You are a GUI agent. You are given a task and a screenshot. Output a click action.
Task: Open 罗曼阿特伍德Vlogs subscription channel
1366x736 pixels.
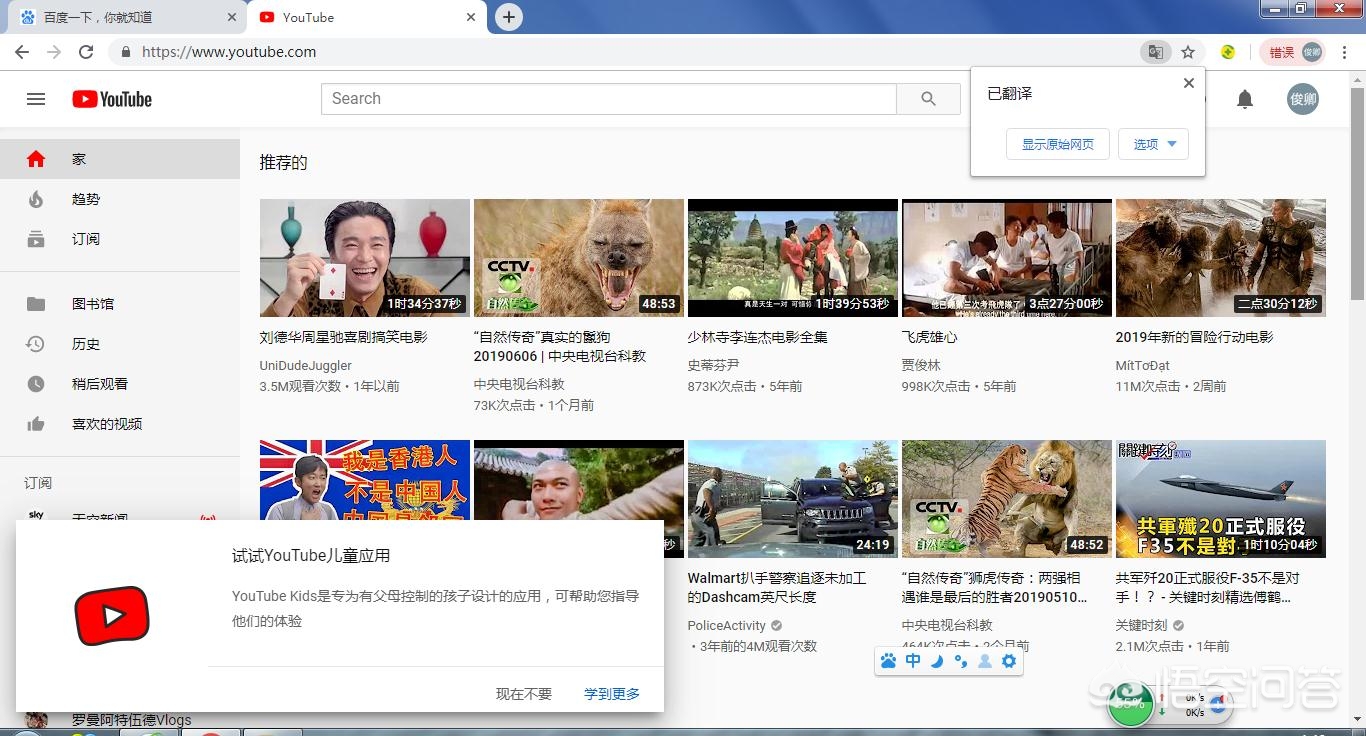[x=120, y=720]
